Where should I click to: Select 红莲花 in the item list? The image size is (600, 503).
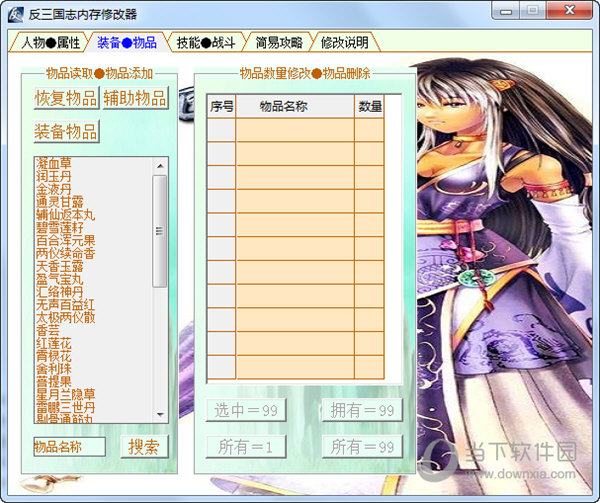tap(54, 343)
